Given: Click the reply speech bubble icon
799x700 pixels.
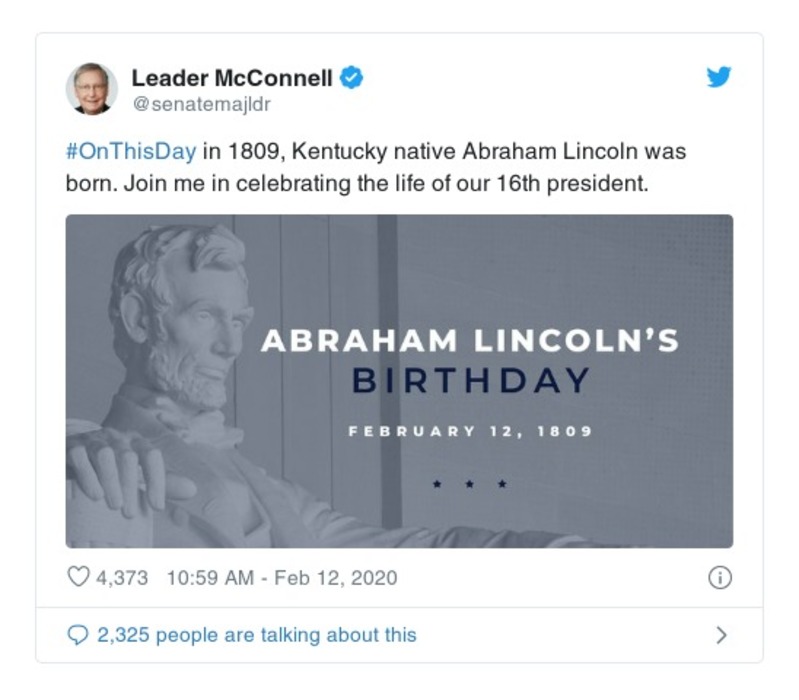Looking at the screenshot, I should point(78,635).
